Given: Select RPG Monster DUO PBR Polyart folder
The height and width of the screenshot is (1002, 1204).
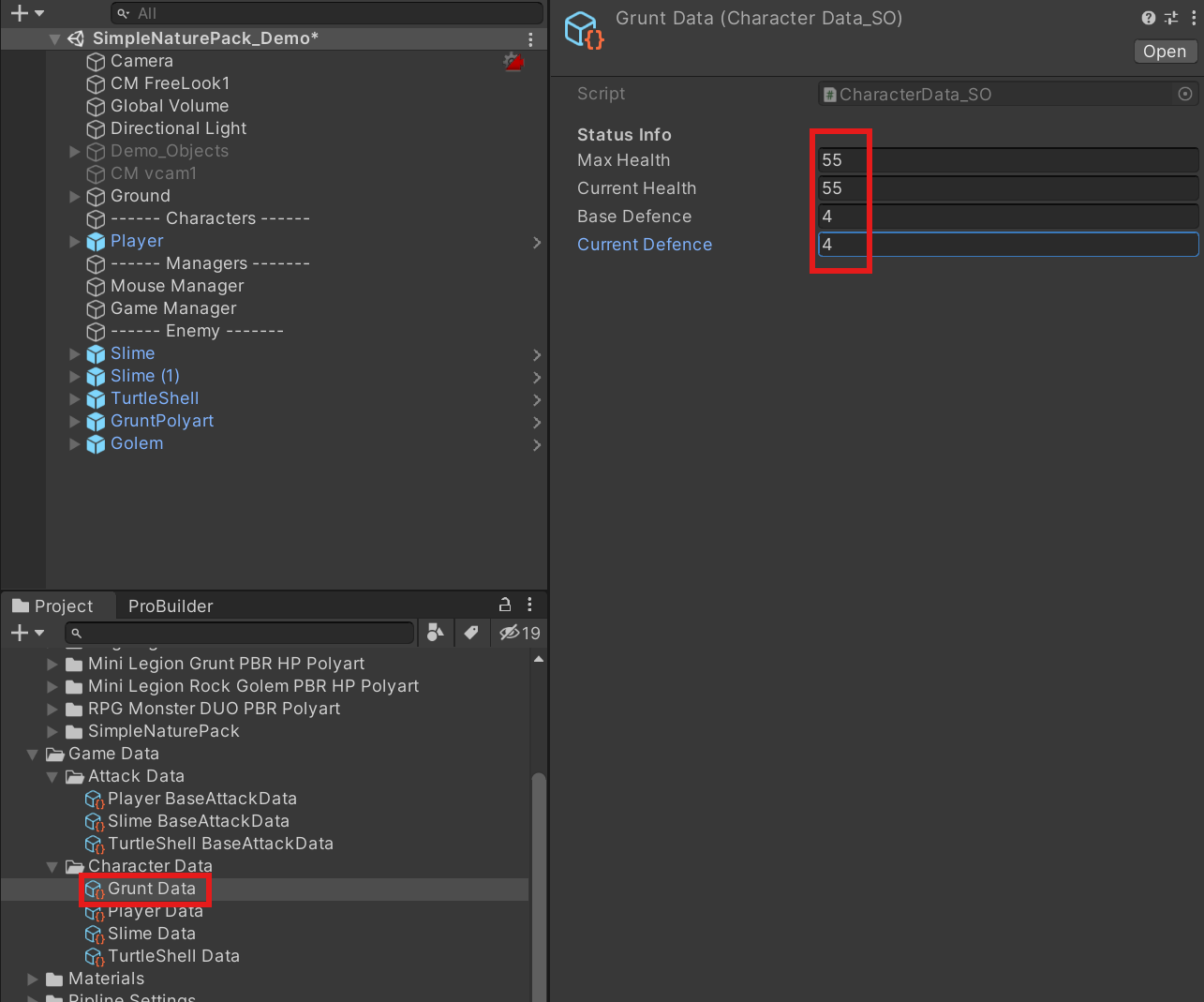Looking at the screenshot, I should pos(214,709).
